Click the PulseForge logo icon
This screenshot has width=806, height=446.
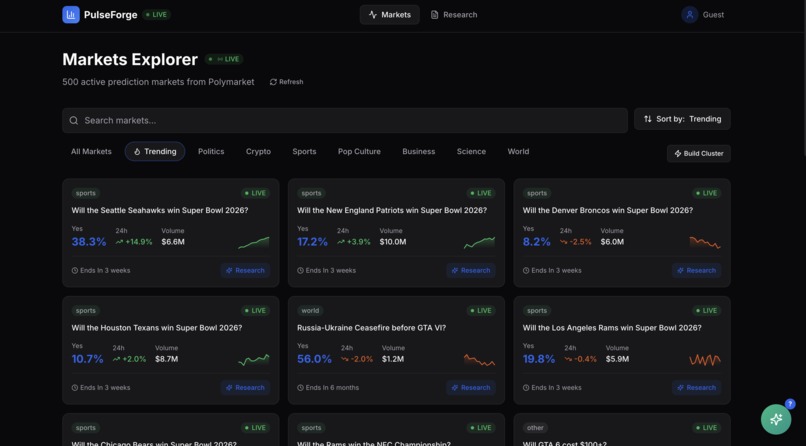coord(71,14)
